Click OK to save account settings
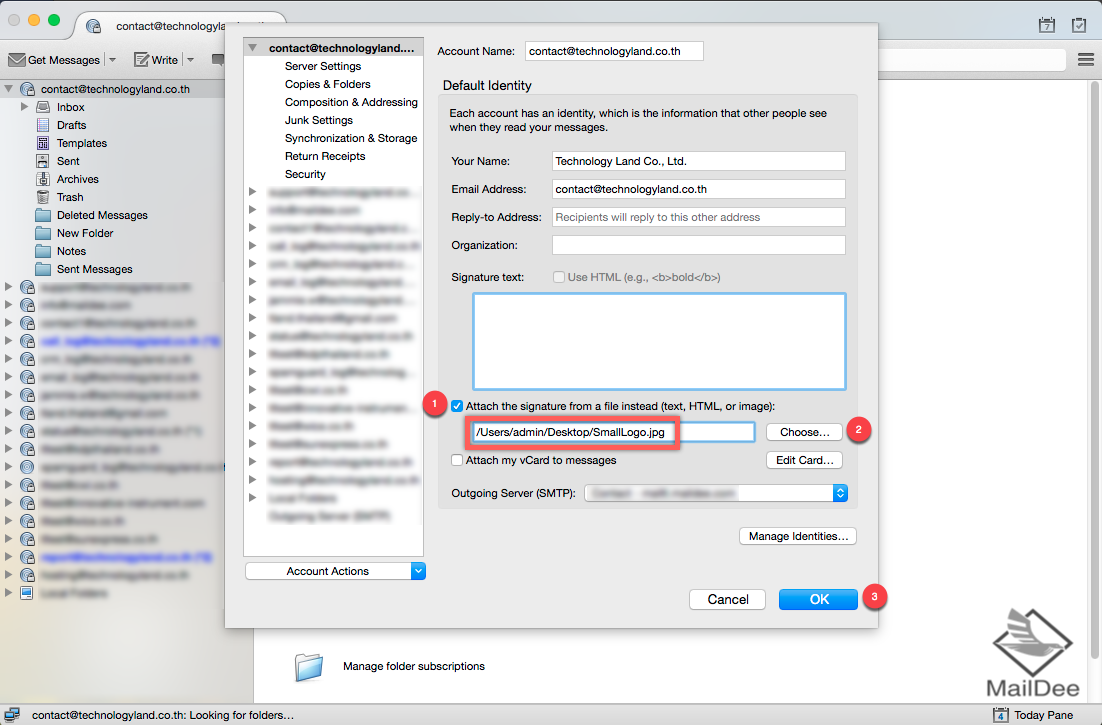 (x=818, y=599)
